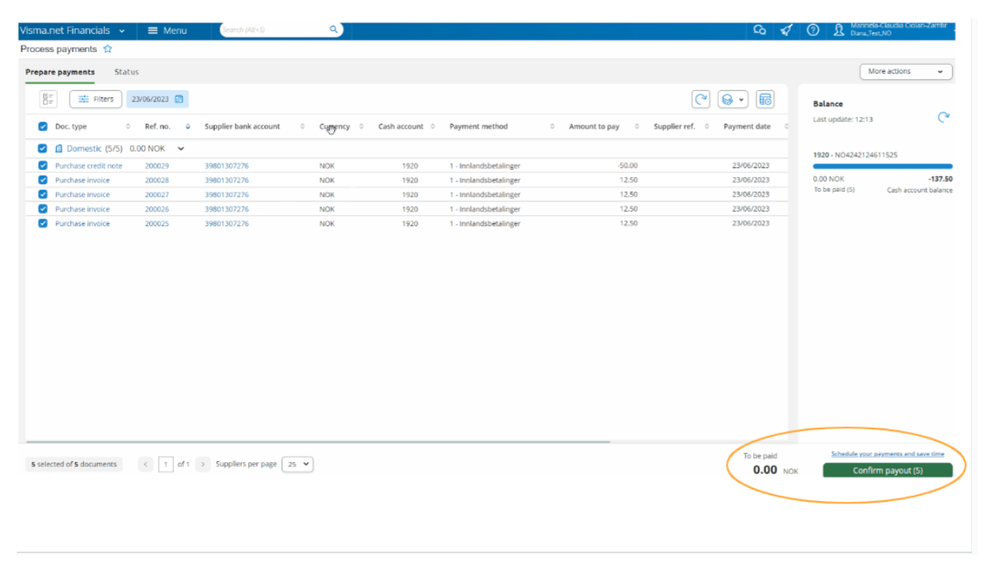Sort by Ref. no. column arrows
The image size is (999, 573).
(187, 126)
